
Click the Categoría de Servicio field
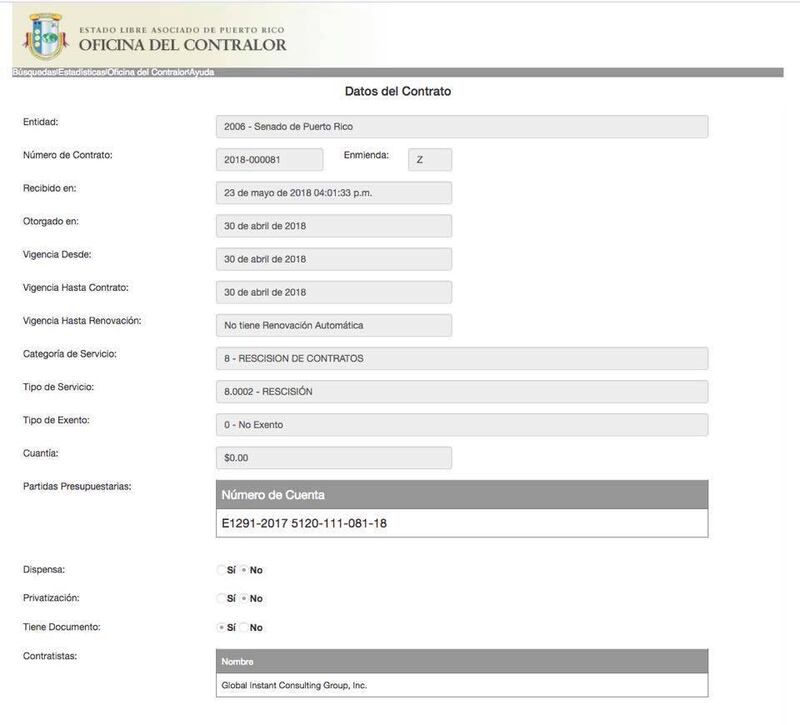click(x=461, y=358)
